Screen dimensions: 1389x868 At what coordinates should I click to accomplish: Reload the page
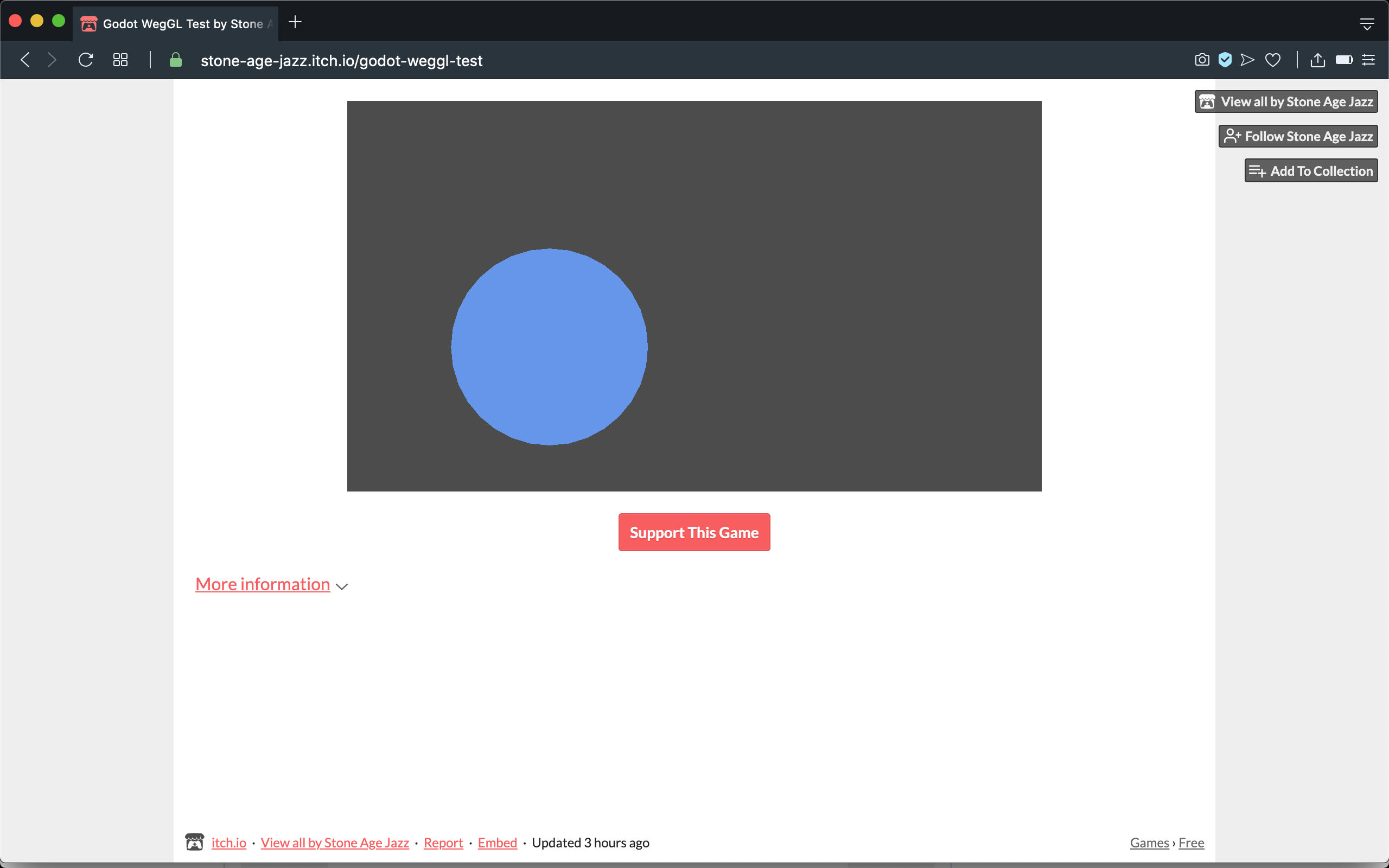click(x=86, y=60)
